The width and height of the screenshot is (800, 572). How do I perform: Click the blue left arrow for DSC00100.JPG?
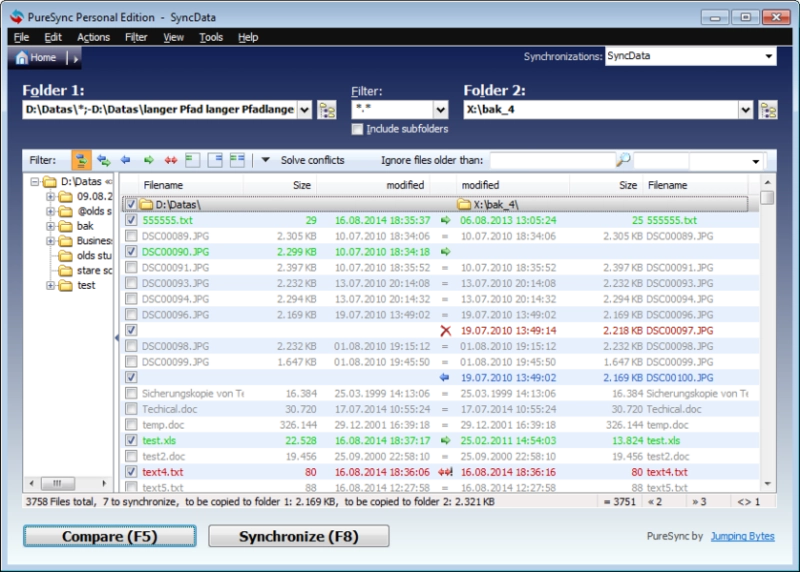pyautogui.click(x=444, y=378)
